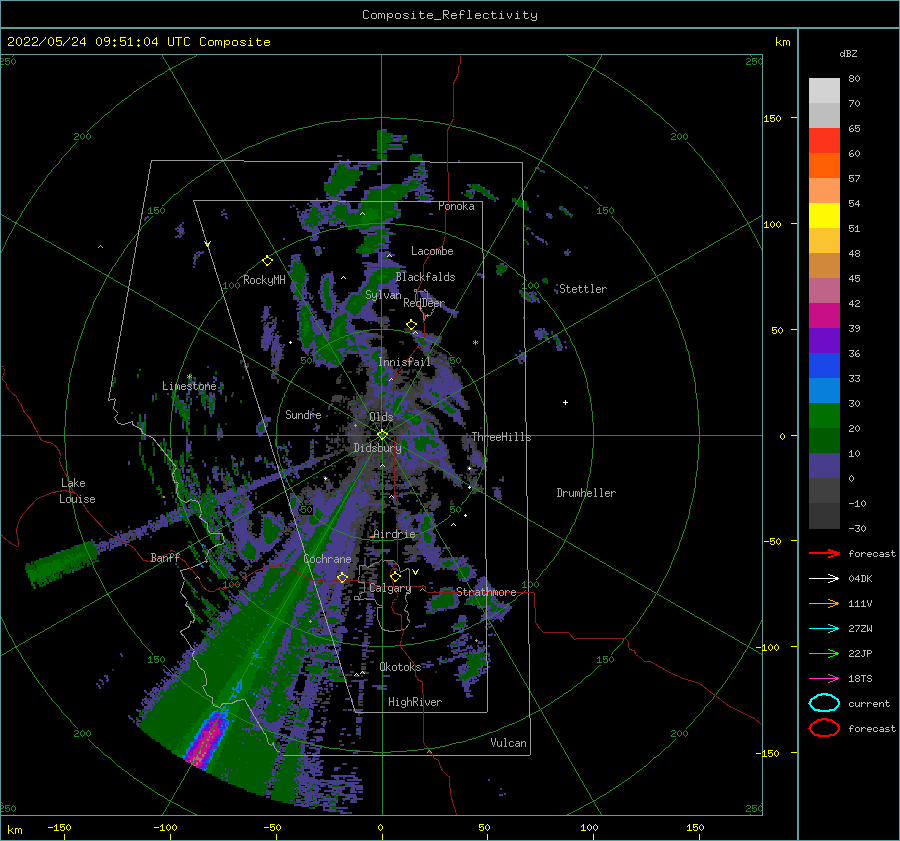Click the cyan current ellipse icon

[x=824, y=703]
